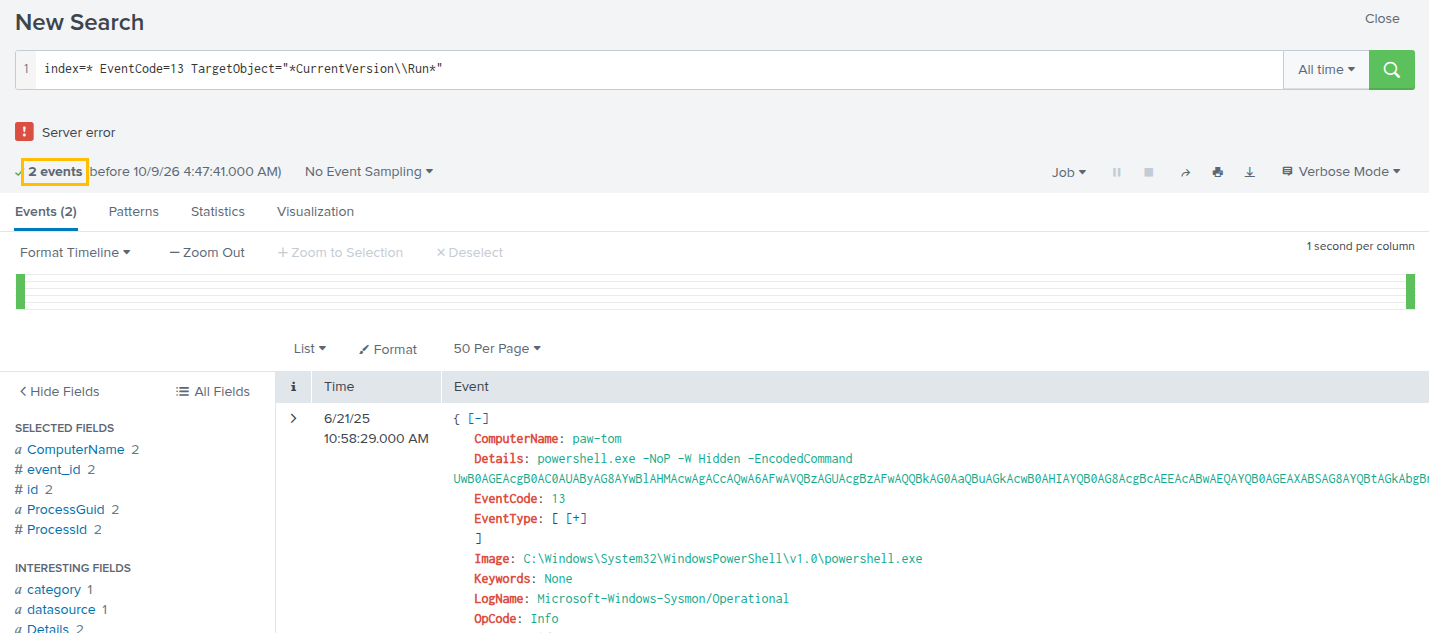This screenshot has height=633, width=1429.
Task: Click the paw-tom ComputerName value
Action: click(595, 438)
